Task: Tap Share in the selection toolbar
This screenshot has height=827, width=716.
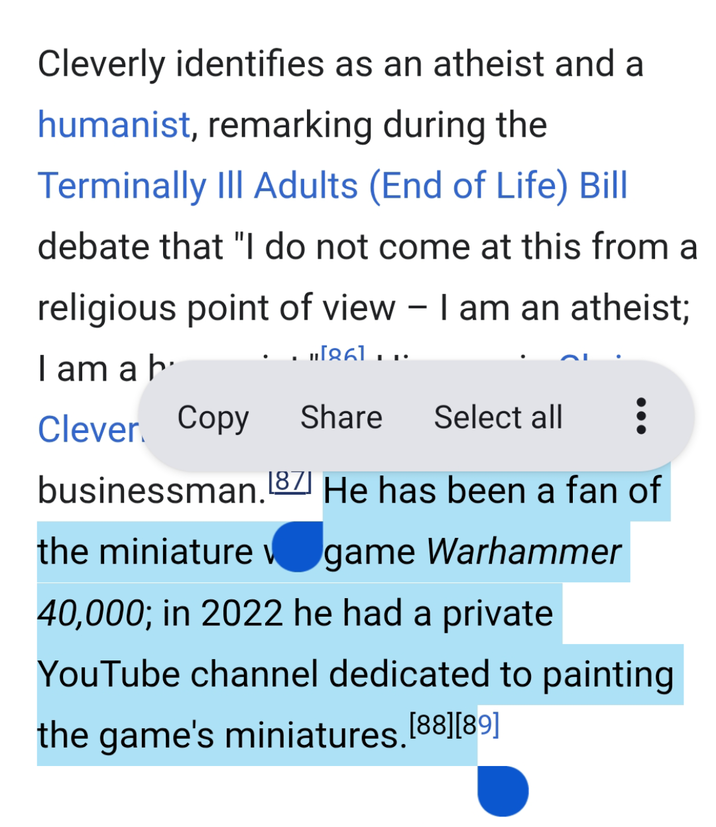Action: [340, 417]
